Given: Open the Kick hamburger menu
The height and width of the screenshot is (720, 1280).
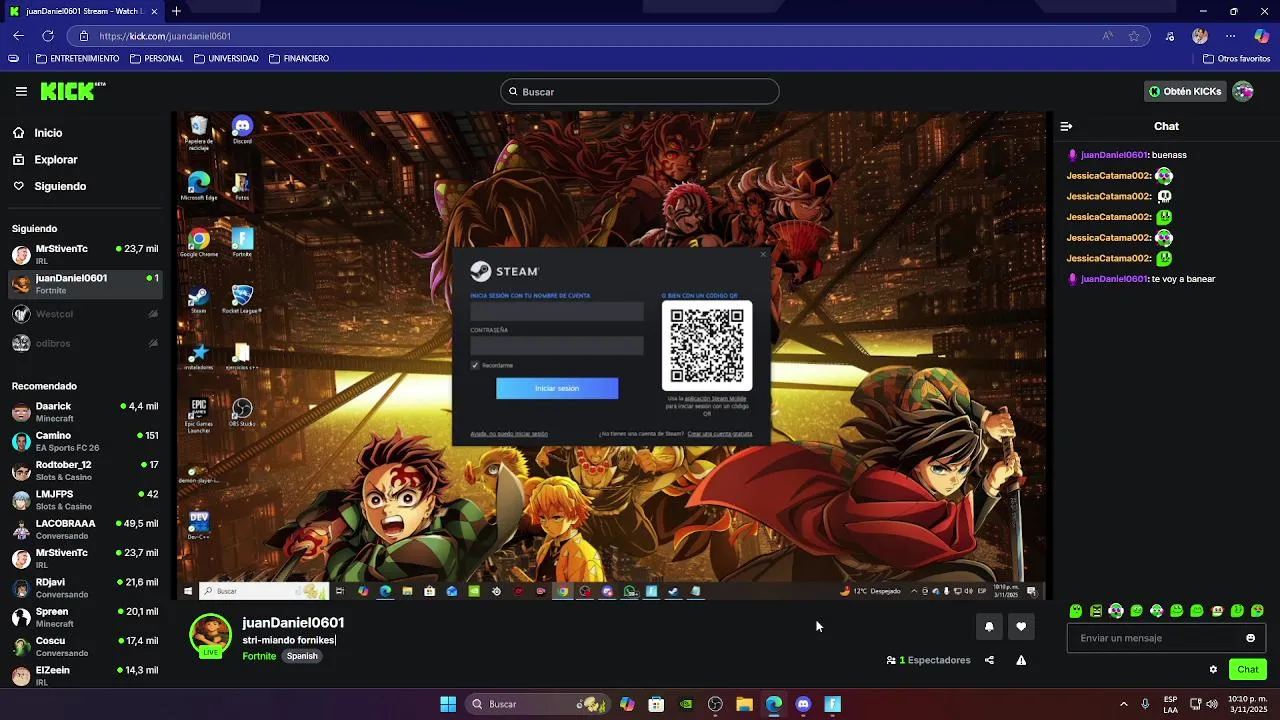Looking at the screenshot, I should point(21,91).
